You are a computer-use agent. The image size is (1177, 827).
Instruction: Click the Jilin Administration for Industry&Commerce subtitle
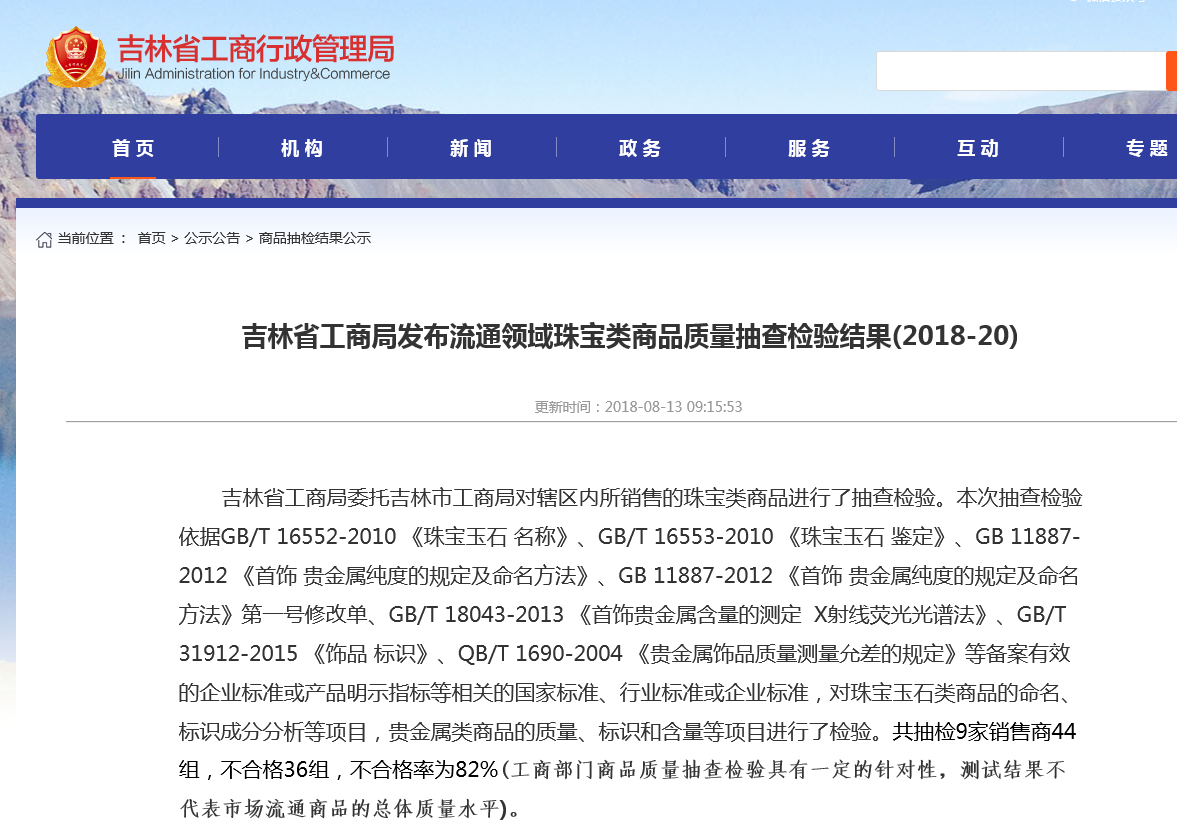(254, 74)
